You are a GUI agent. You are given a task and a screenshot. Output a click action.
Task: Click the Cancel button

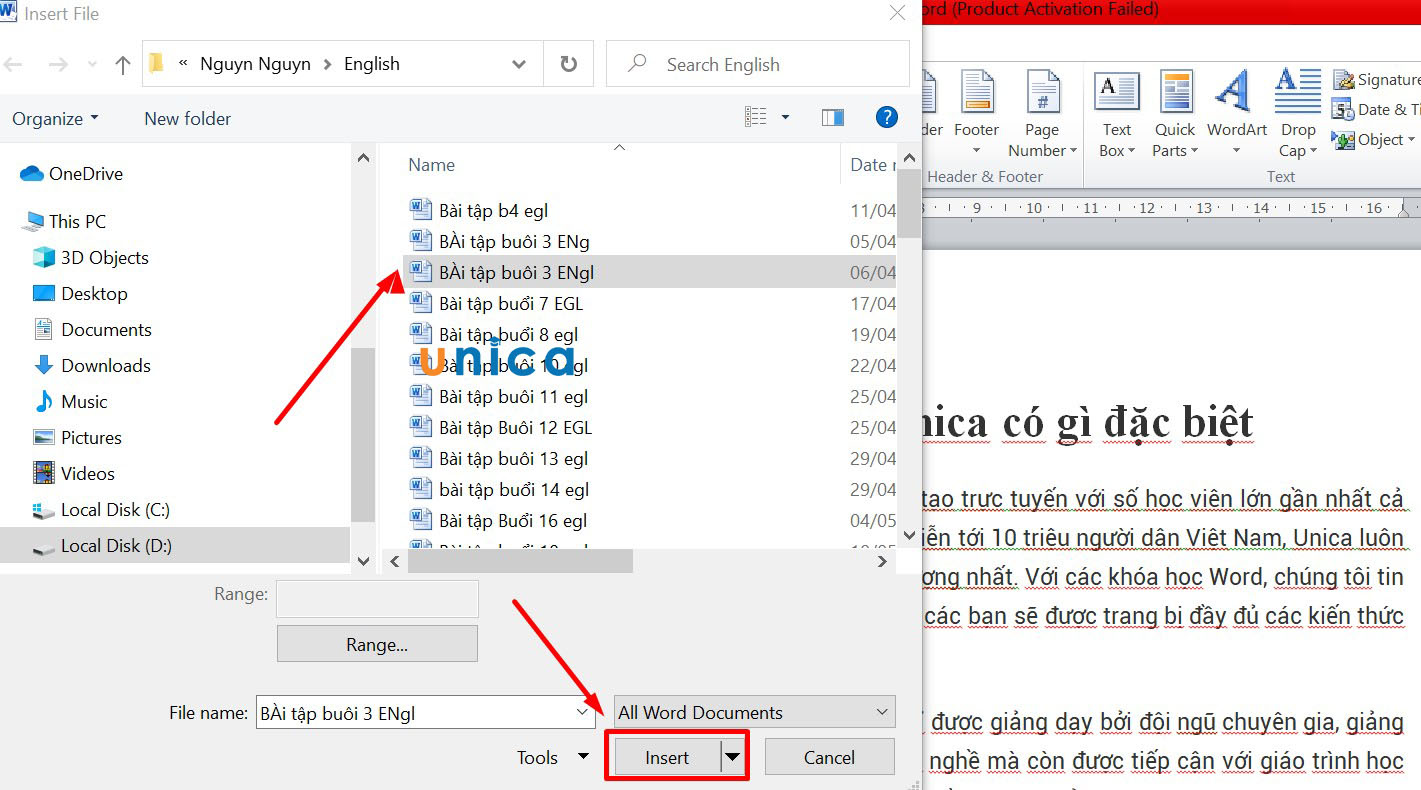(829, 757)
